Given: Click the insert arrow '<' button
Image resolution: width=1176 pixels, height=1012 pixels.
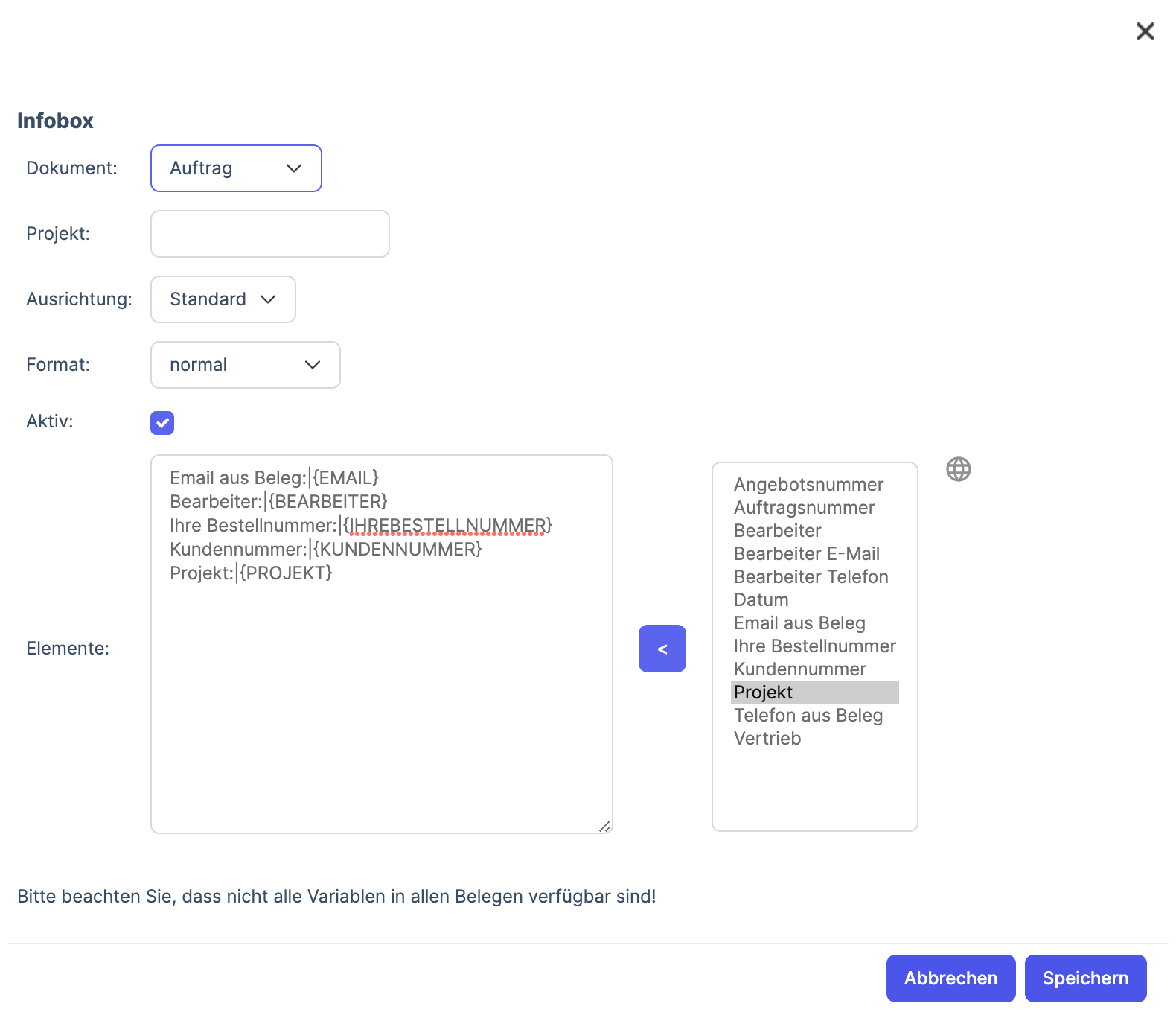Looking at the screenshot, I should (662, 649).
